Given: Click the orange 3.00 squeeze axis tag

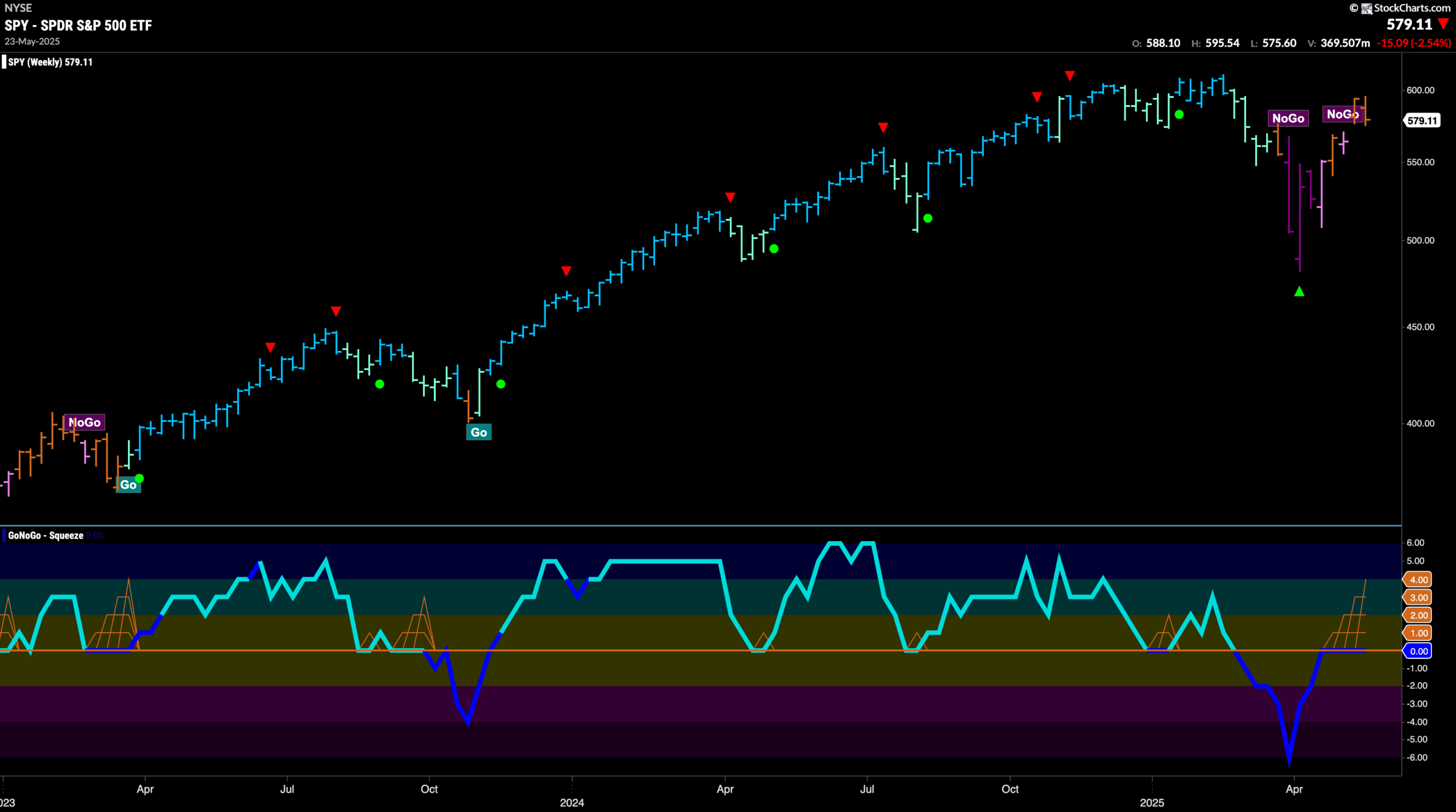Looking at the screenshot, I should (x=1418, y=598).
